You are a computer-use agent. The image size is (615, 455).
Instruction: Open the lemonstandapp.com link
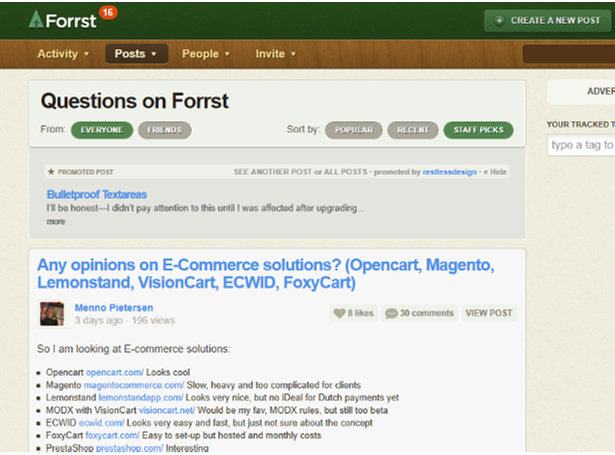click(x=141, y=397)
